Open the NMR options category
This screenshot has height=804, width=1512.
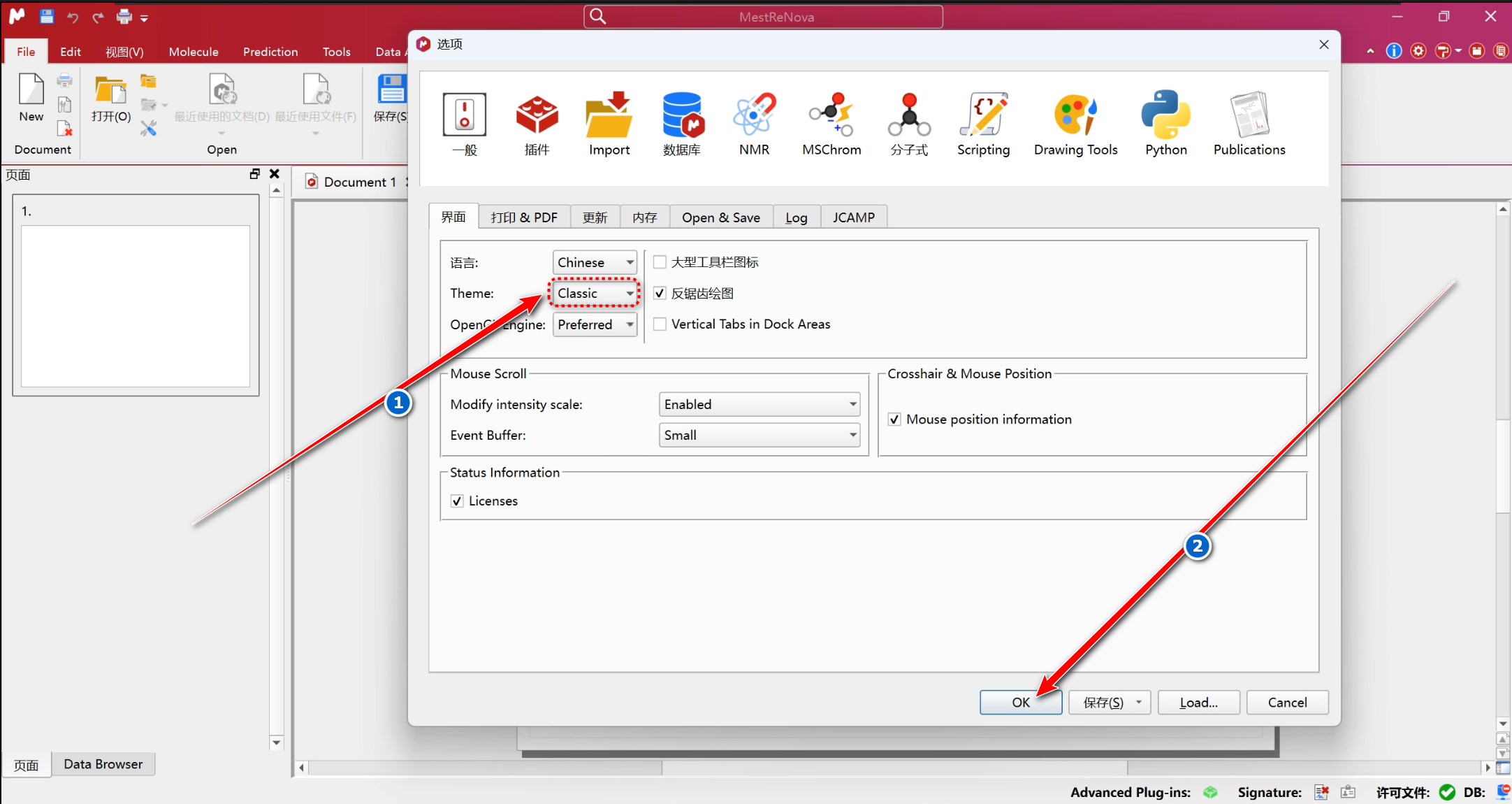coord(755,124)
